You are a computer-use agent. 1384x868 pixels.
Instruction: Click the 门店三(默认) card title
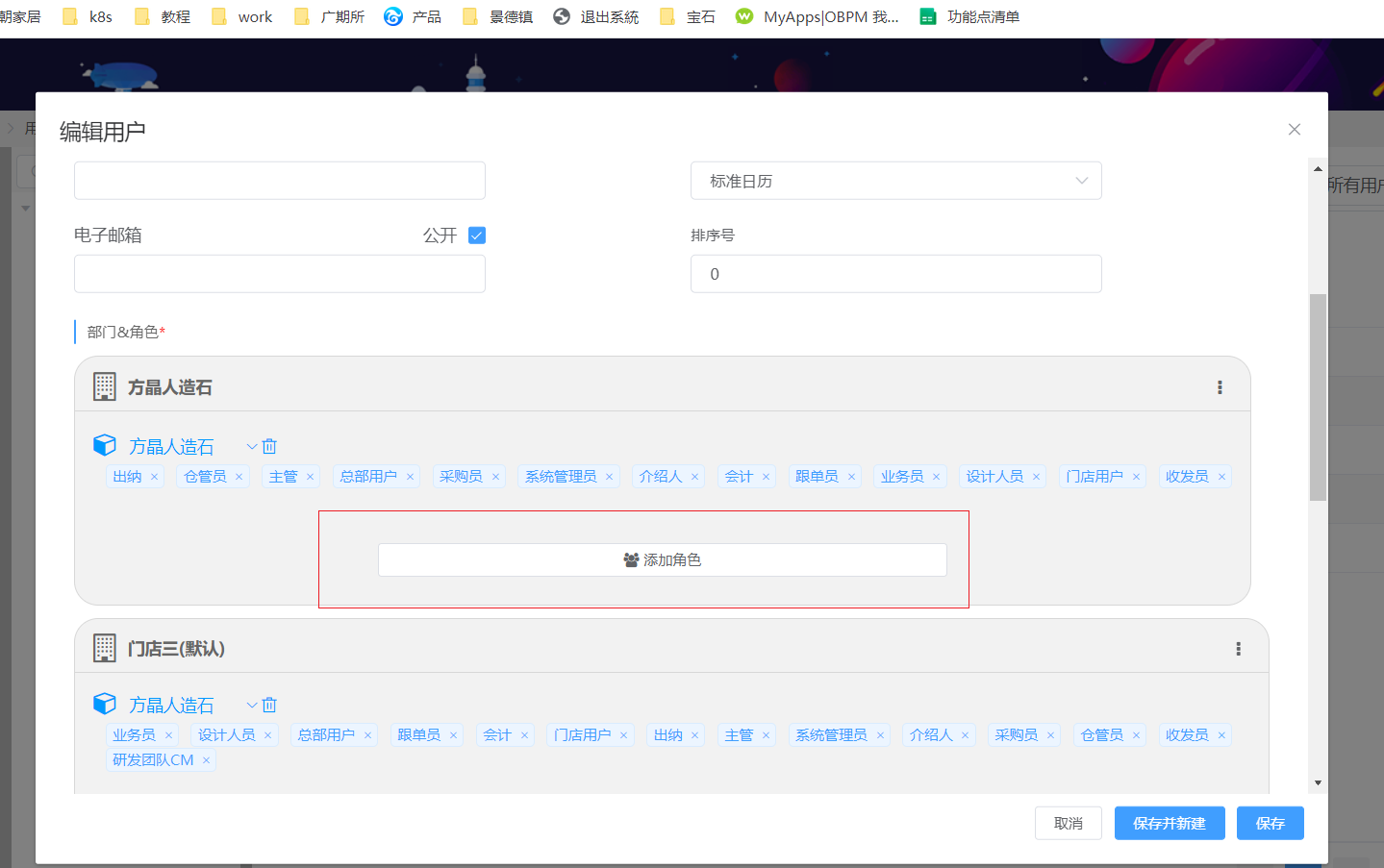coord(176,649)
